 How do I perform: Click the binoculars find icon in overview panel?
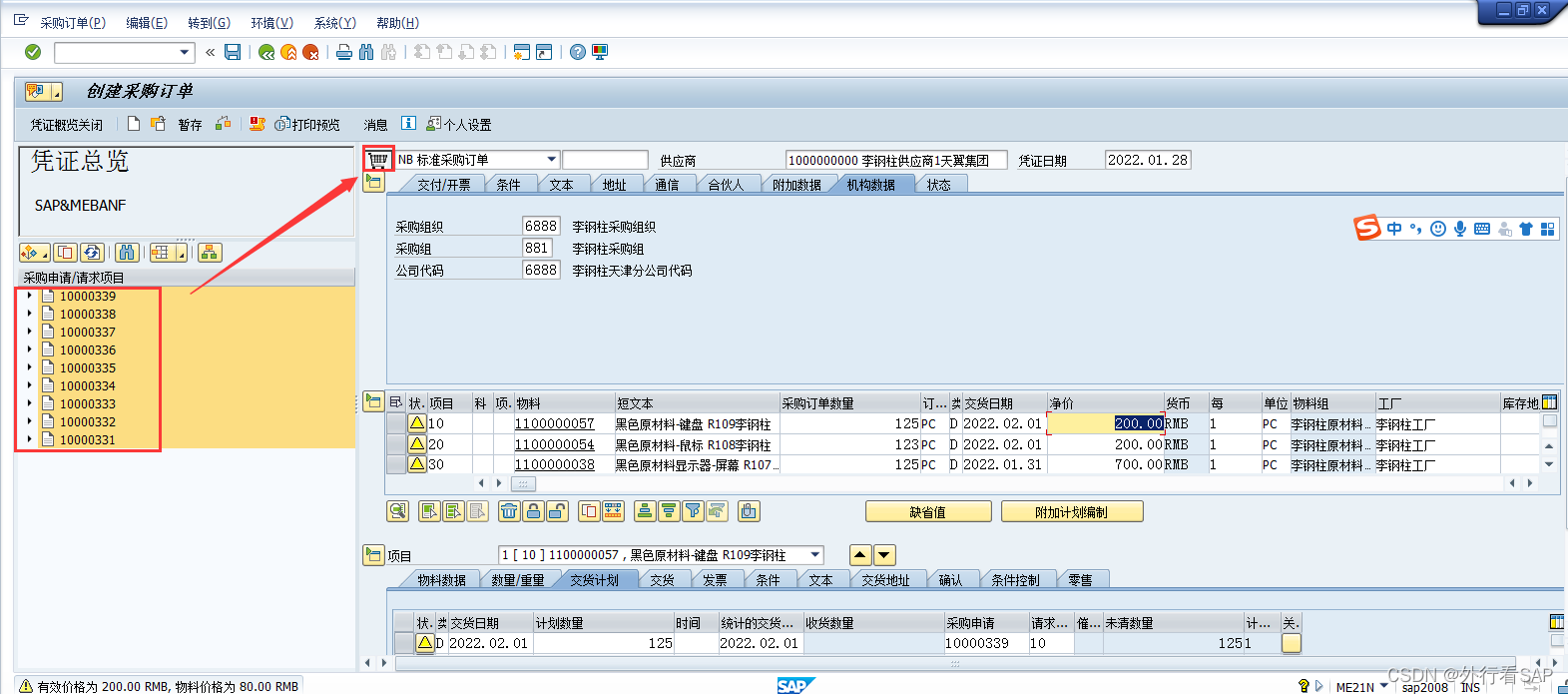coord(127,253)
